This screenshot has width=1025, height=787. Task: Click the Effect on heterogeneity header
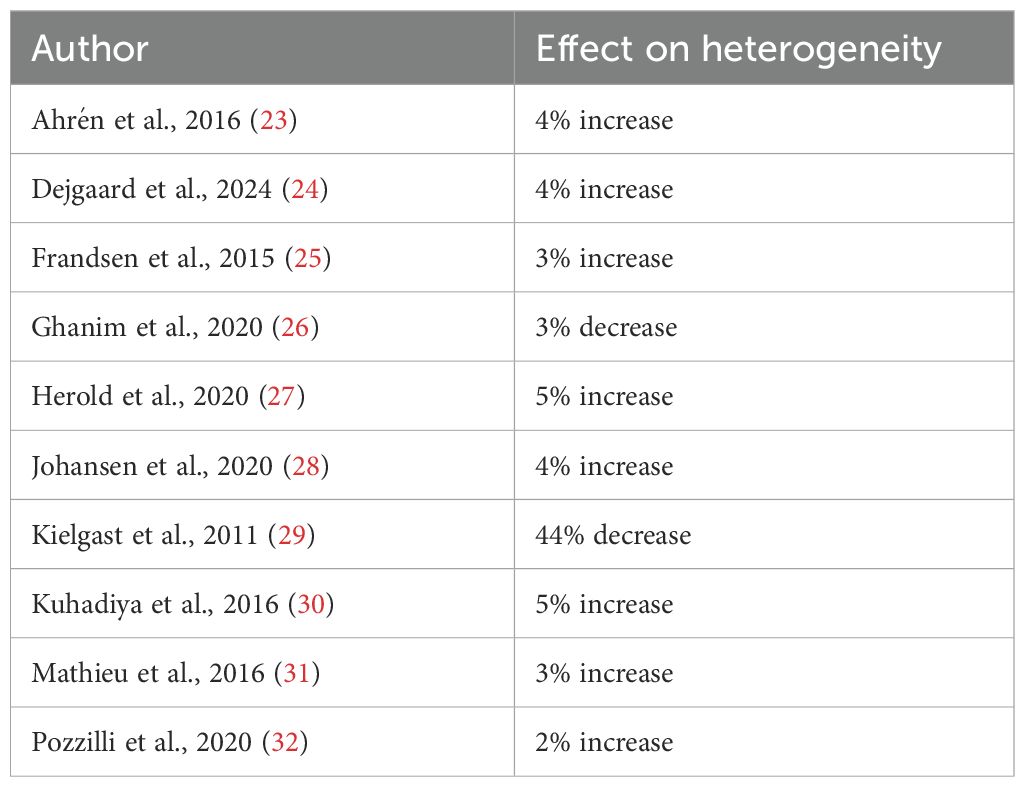[x=738, y=48]
